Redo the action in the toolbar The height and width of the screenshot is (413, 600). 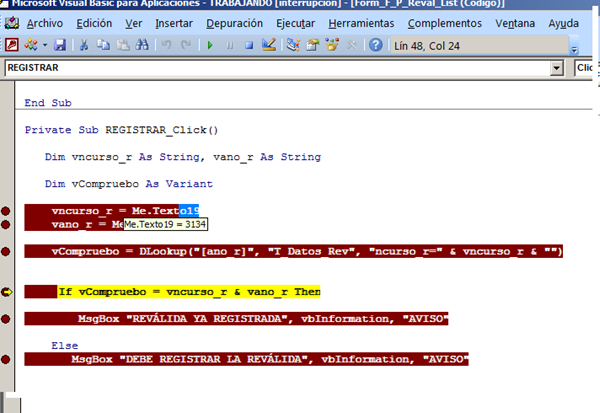[x=186, y=45]
